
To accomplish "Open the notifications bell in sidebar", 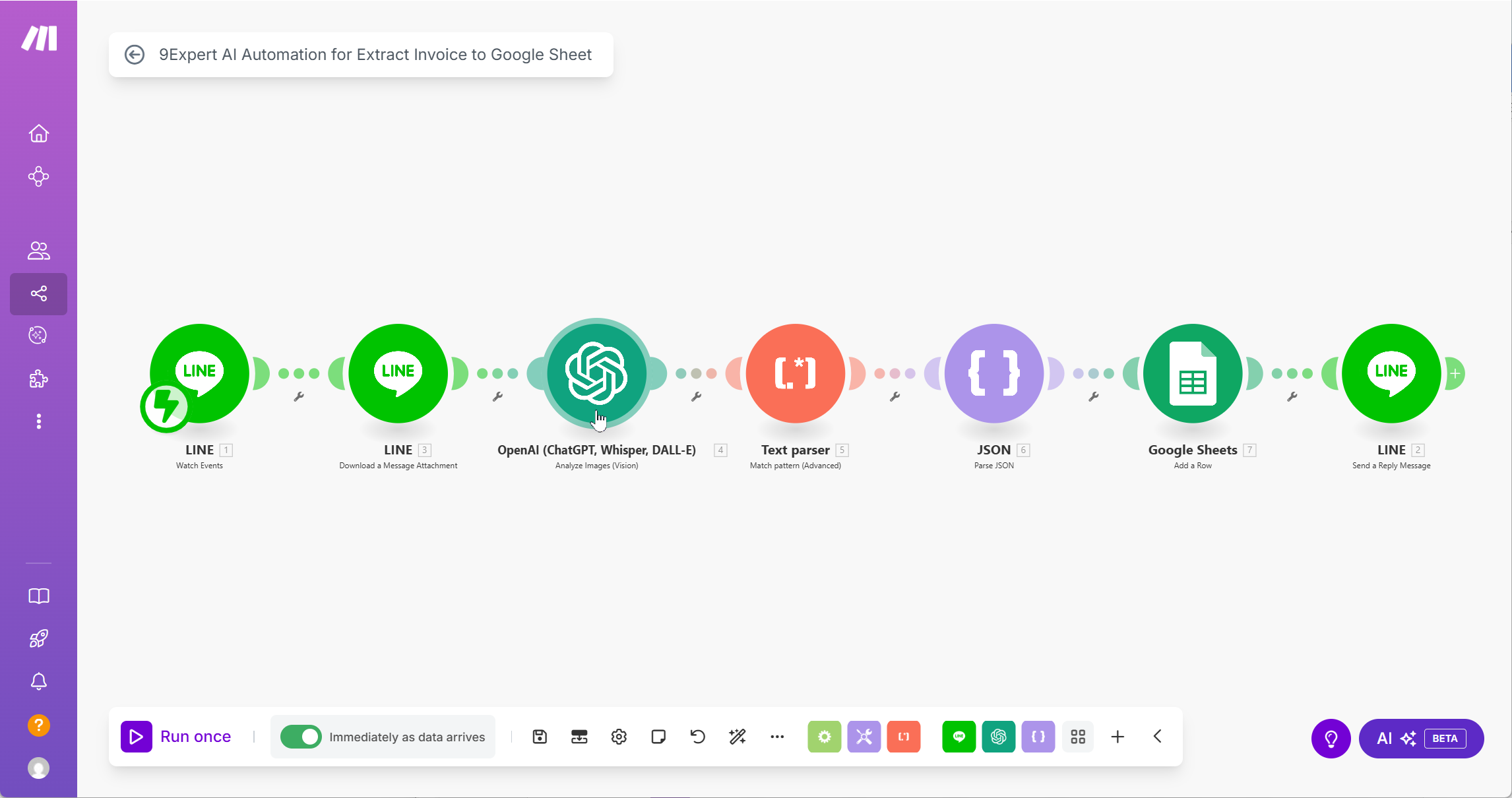I will coord(38,681).
